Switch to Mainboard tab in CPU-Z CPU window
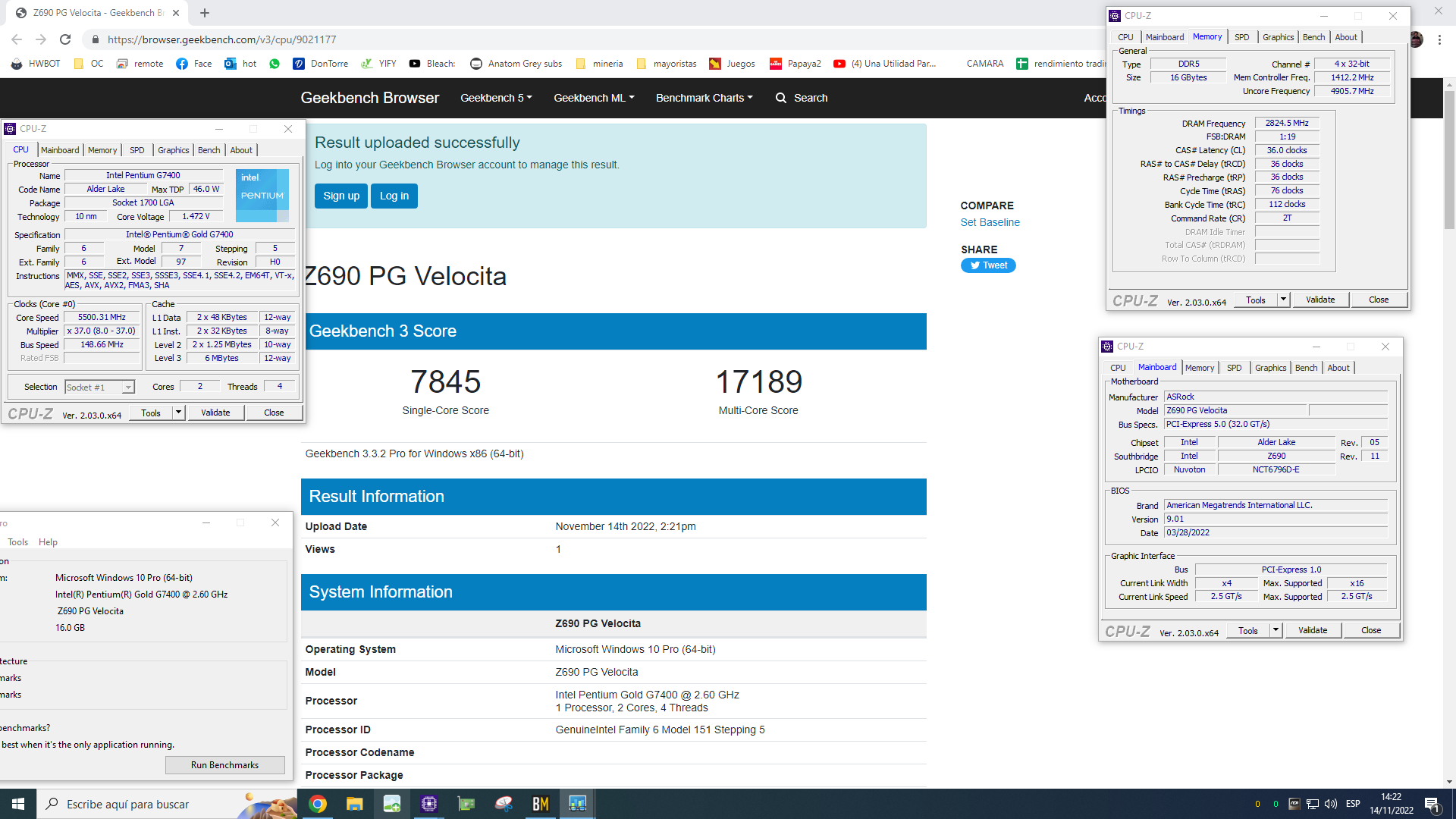Image resolution: width=1456 pixels, height=819 pixels. tap(60, 150)
